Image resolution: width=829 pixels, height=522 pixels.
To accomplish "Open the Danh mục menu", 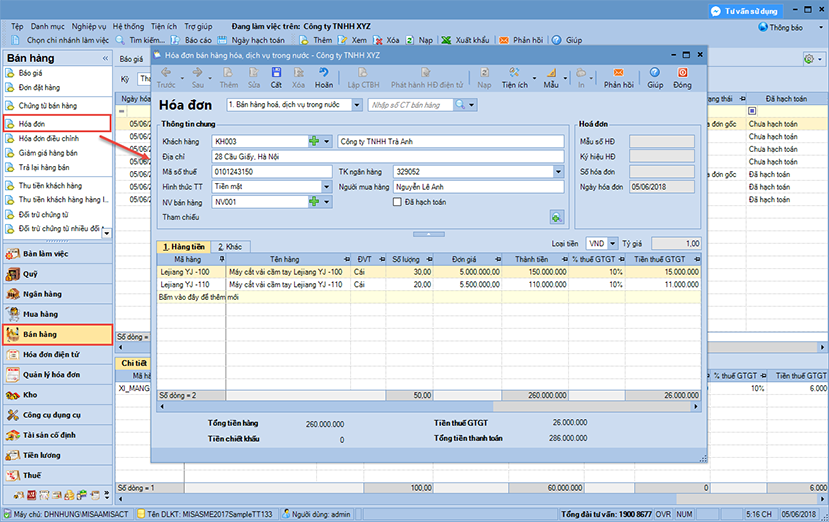I will 48,26.
